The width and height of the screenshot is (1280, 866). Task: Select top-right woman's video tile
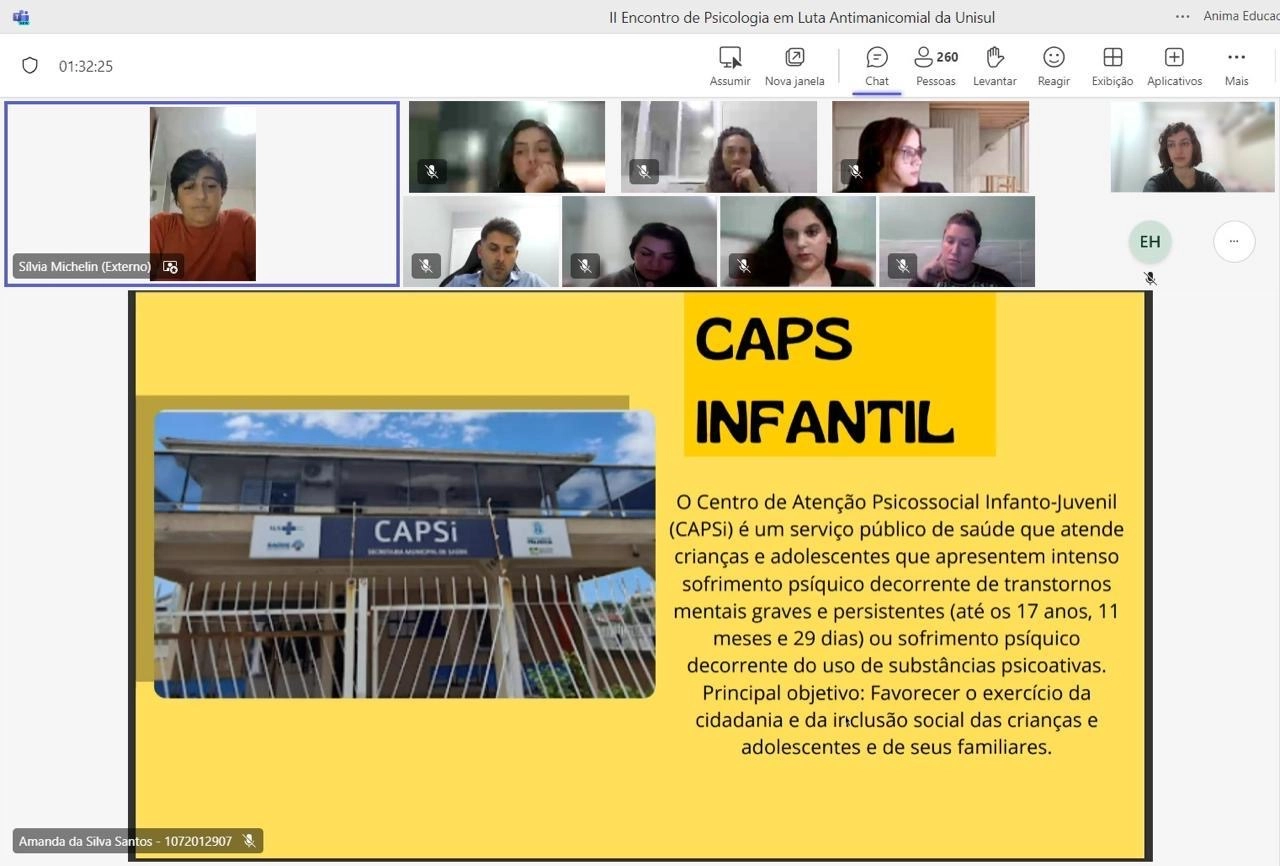point(1192,147)
